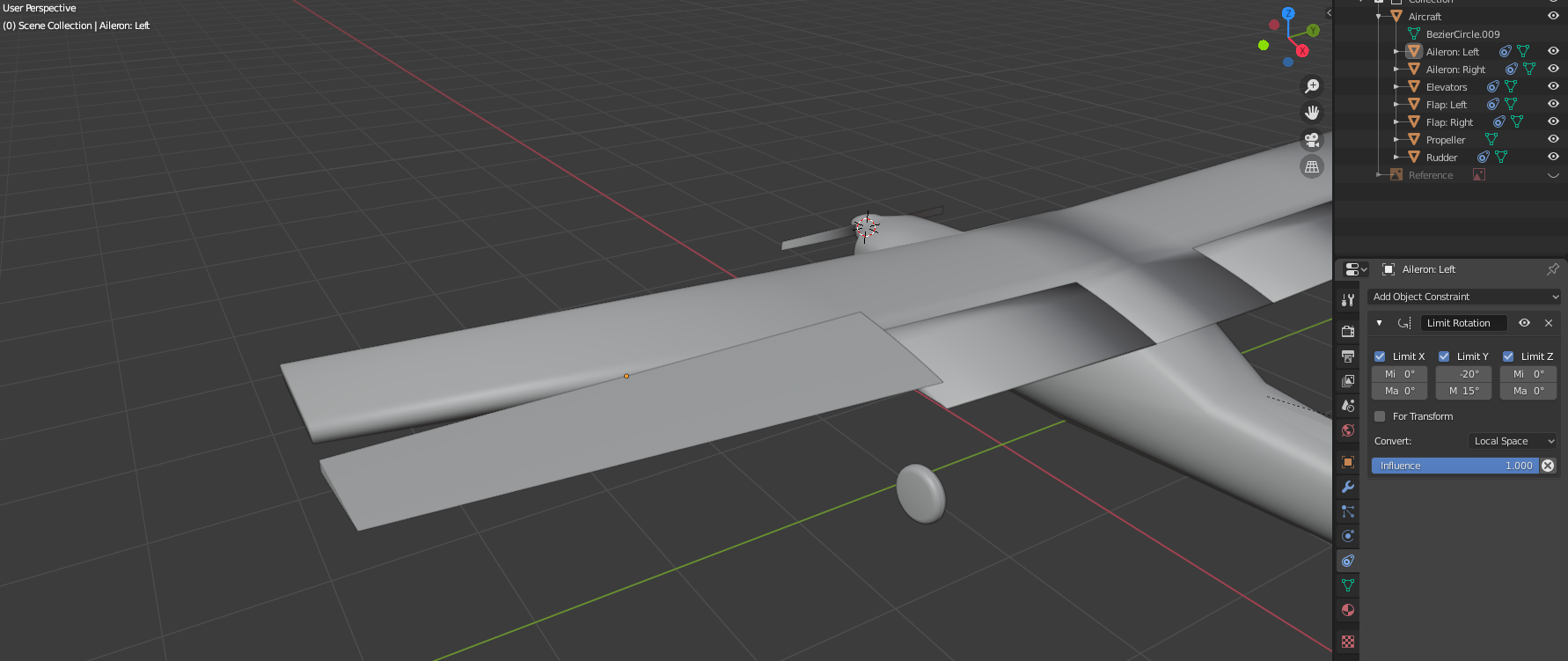This screenshot has width=1568, height=661.
Task: Open the Material properties tab
Action: (x=1348, y=609)
